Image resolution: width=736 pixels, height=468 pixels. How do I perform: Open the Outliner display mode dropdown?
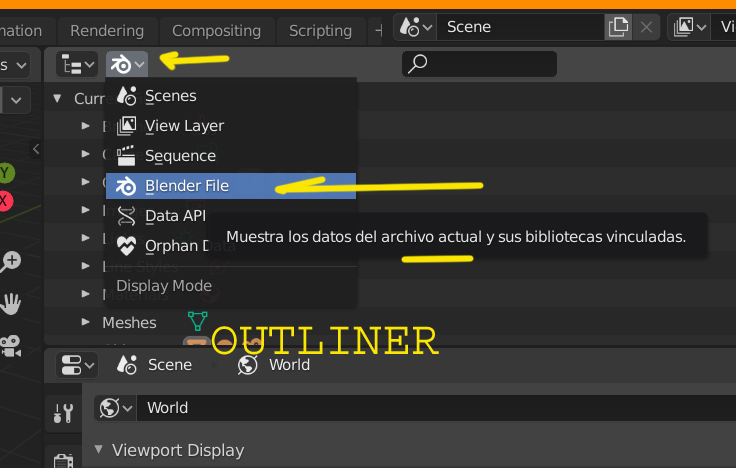pos(127,64)
